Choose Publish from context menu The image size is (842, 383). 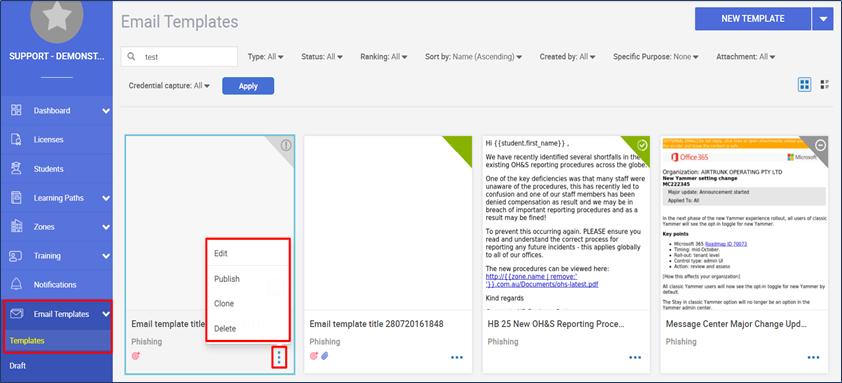click(x=227, y=279)
